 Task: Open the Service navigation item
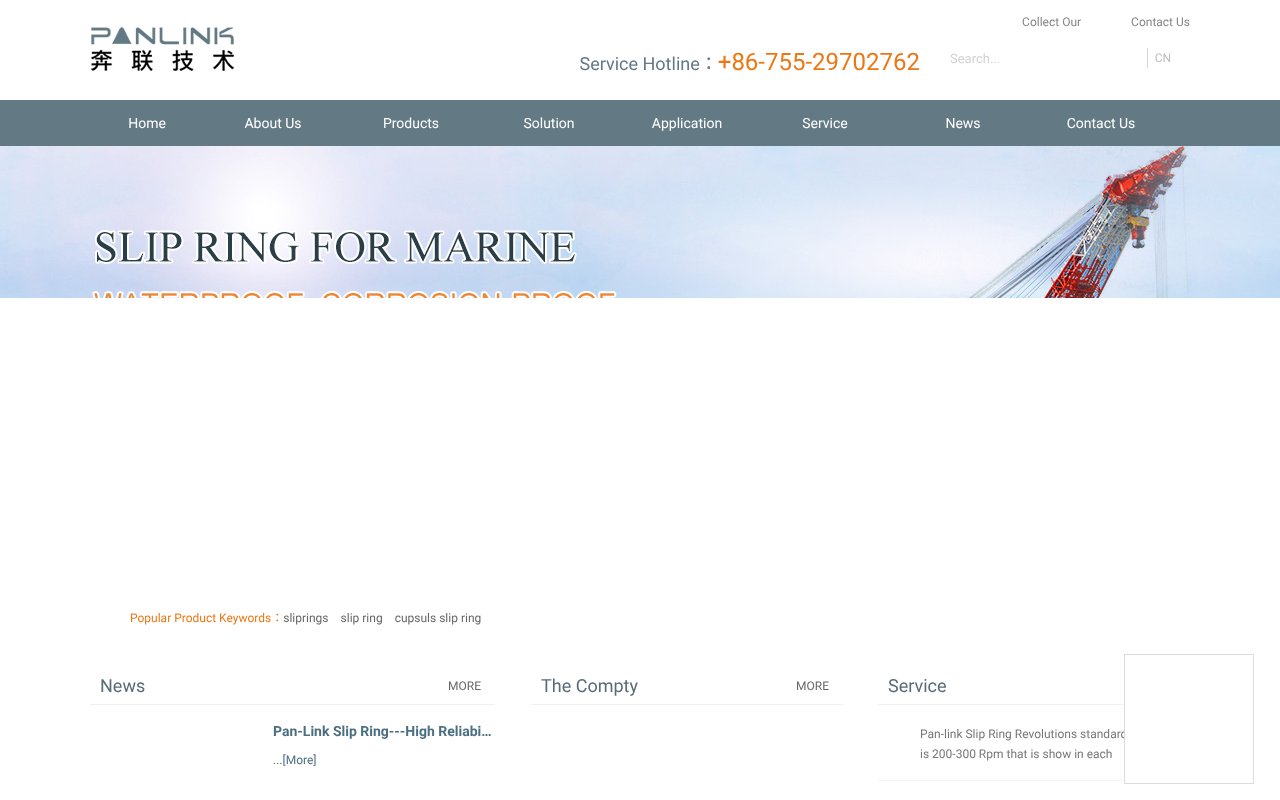[824, 123]
